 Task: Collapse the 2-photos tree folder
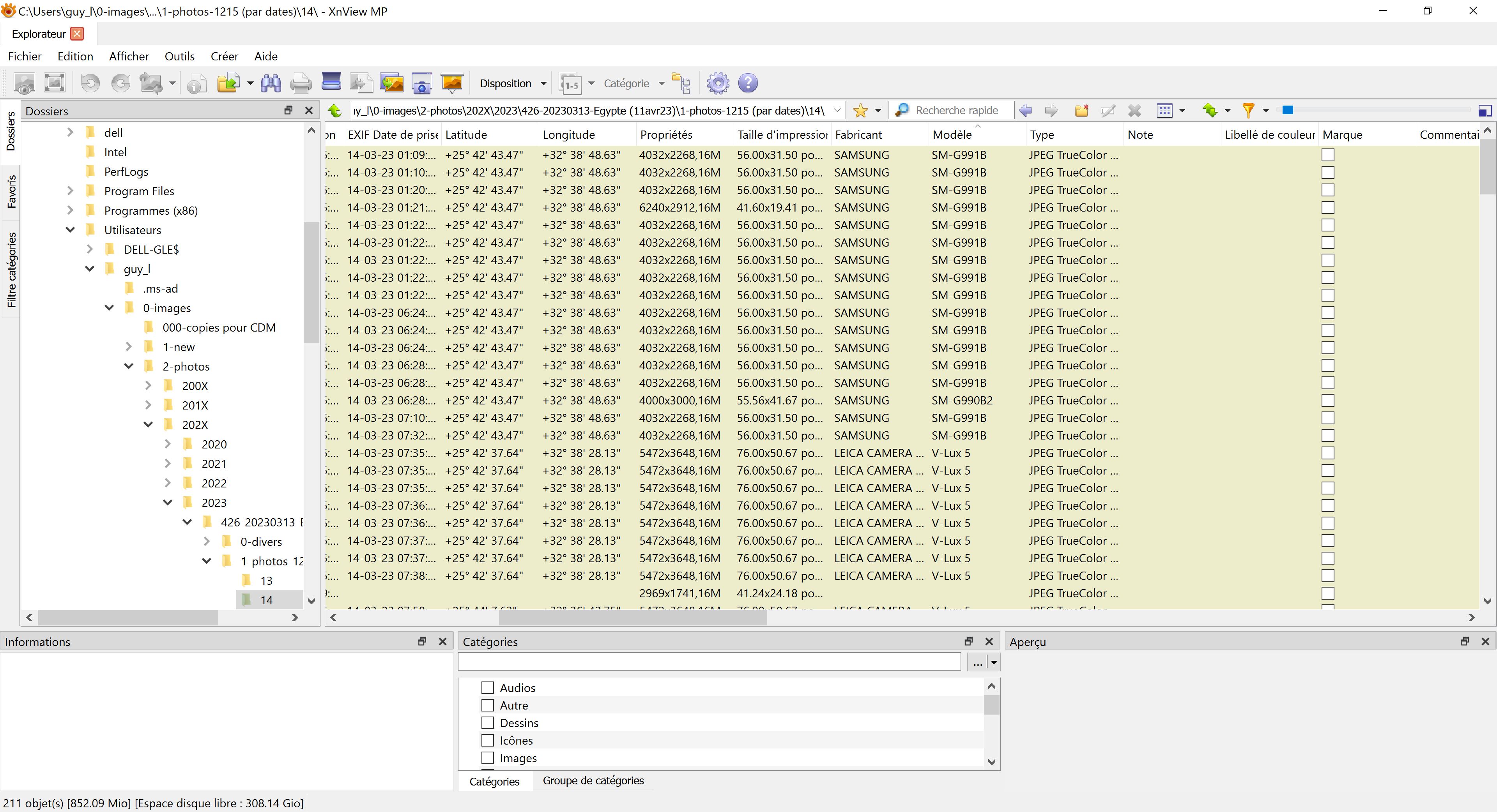129,367
